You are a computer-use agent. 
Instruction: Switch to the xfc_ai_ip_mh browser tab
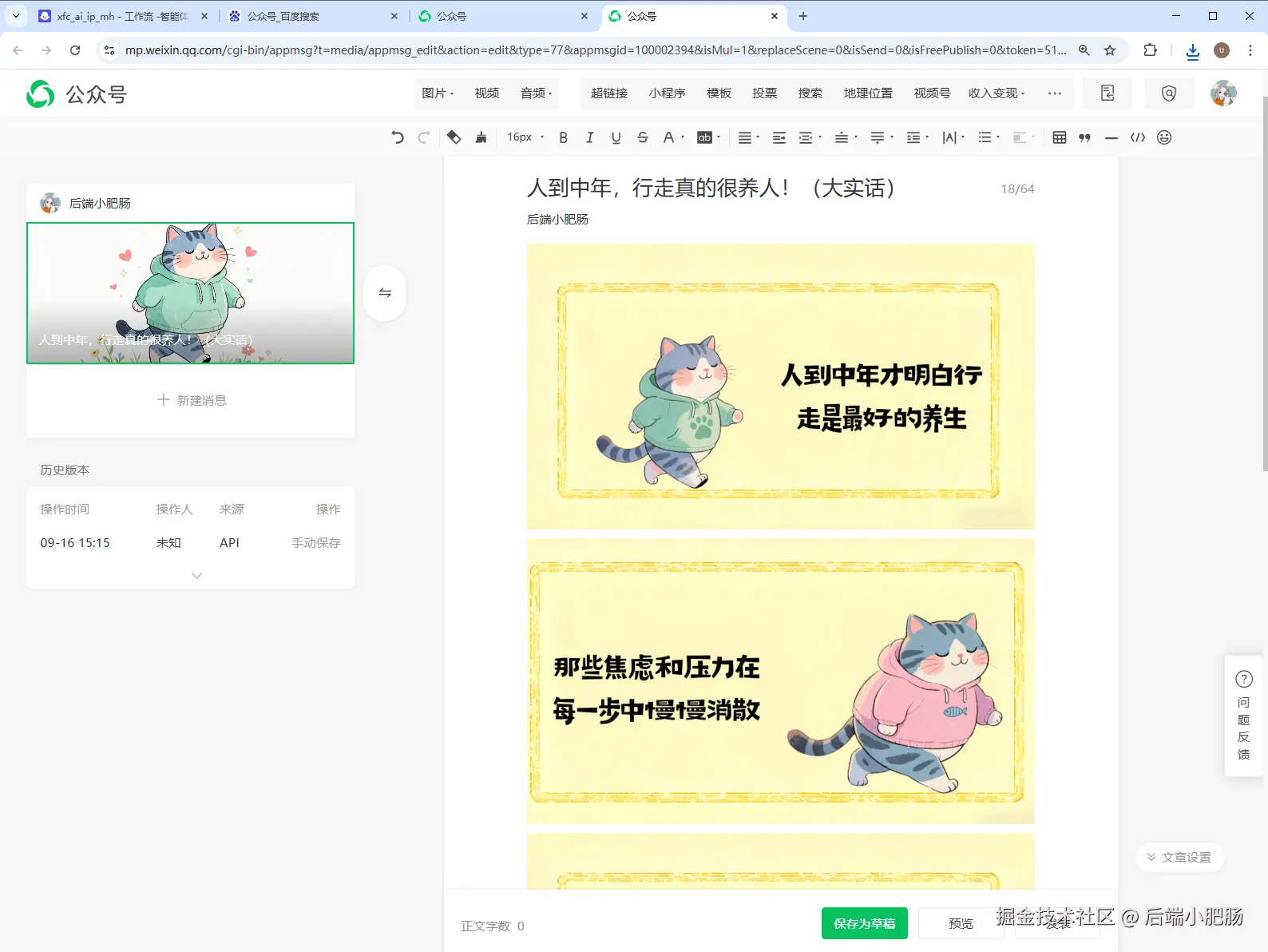(x=123, y=16)
